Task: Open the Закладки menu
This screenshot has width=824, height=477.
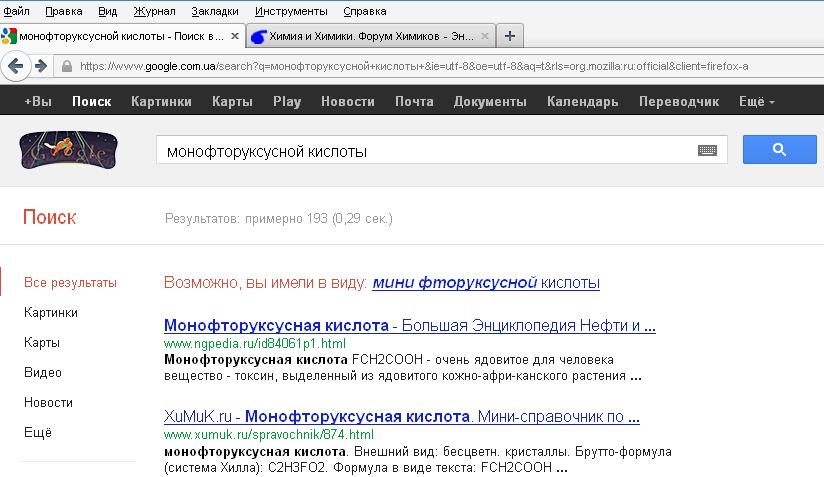Action: [x=215, y=11]
